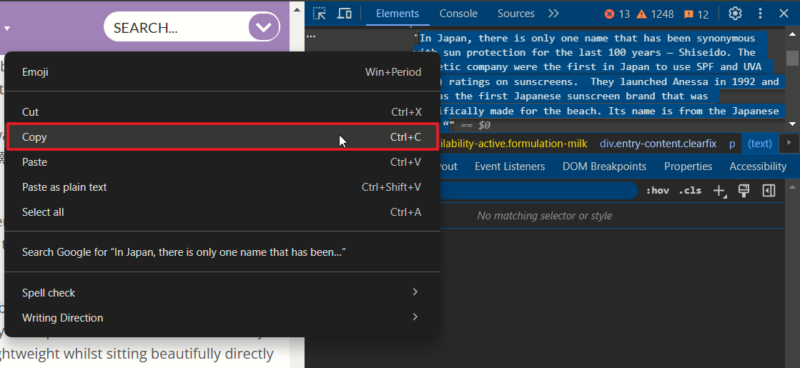
Task: Choose Select all from the context menu
Action: point(222,212)
